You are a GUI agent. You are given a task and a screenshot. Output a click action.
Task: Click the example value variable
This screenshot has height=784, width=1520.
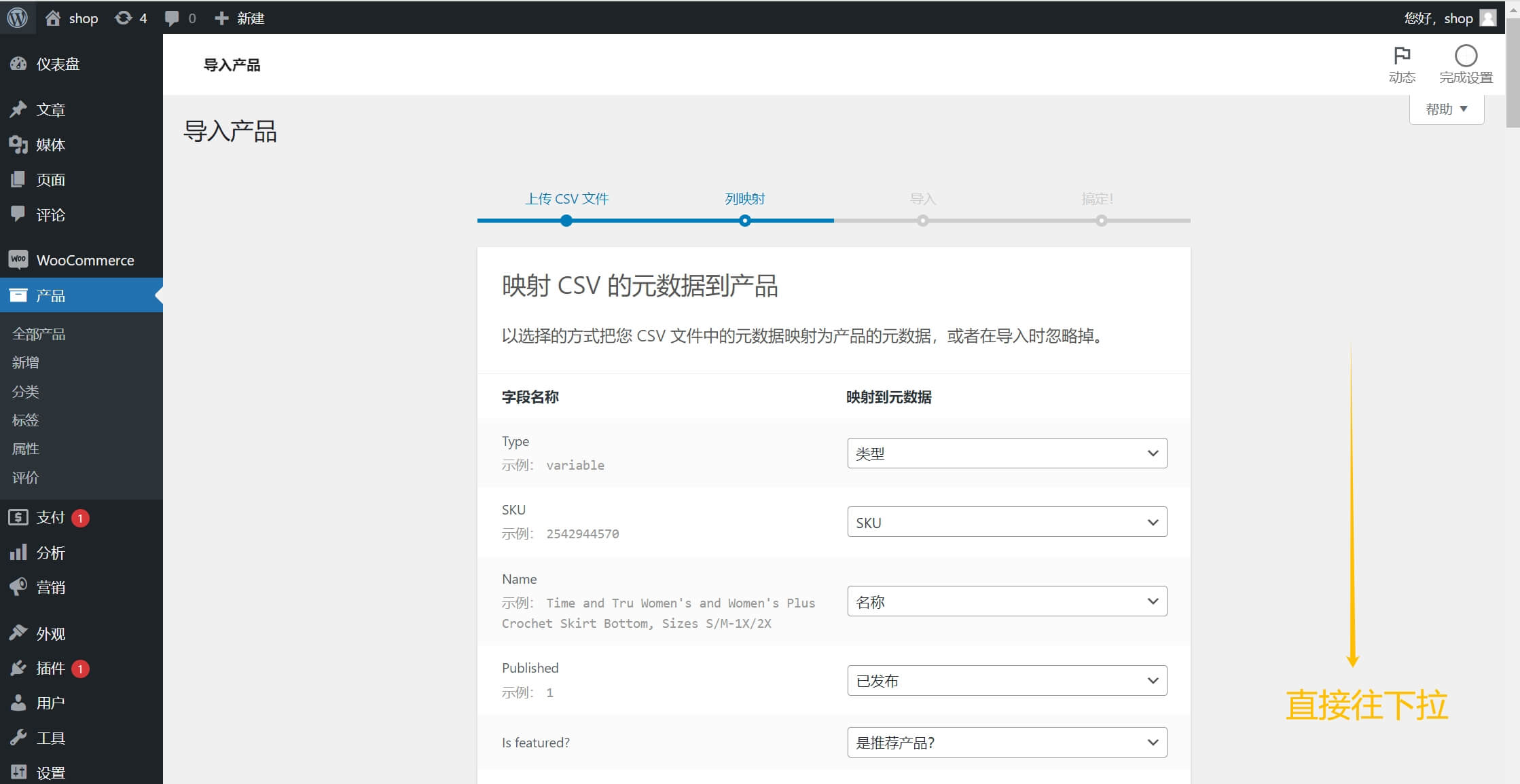click(x=575, y=465)
